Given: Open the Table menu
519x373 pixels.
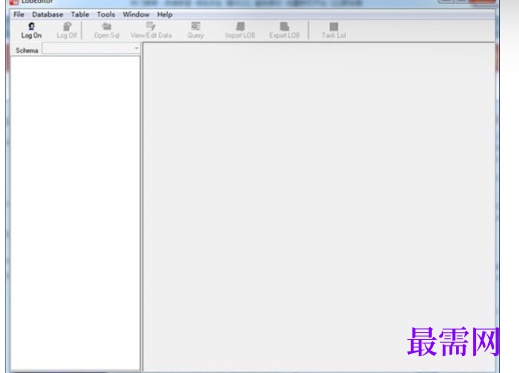Looking at the screenshot, I should [80, 15].
